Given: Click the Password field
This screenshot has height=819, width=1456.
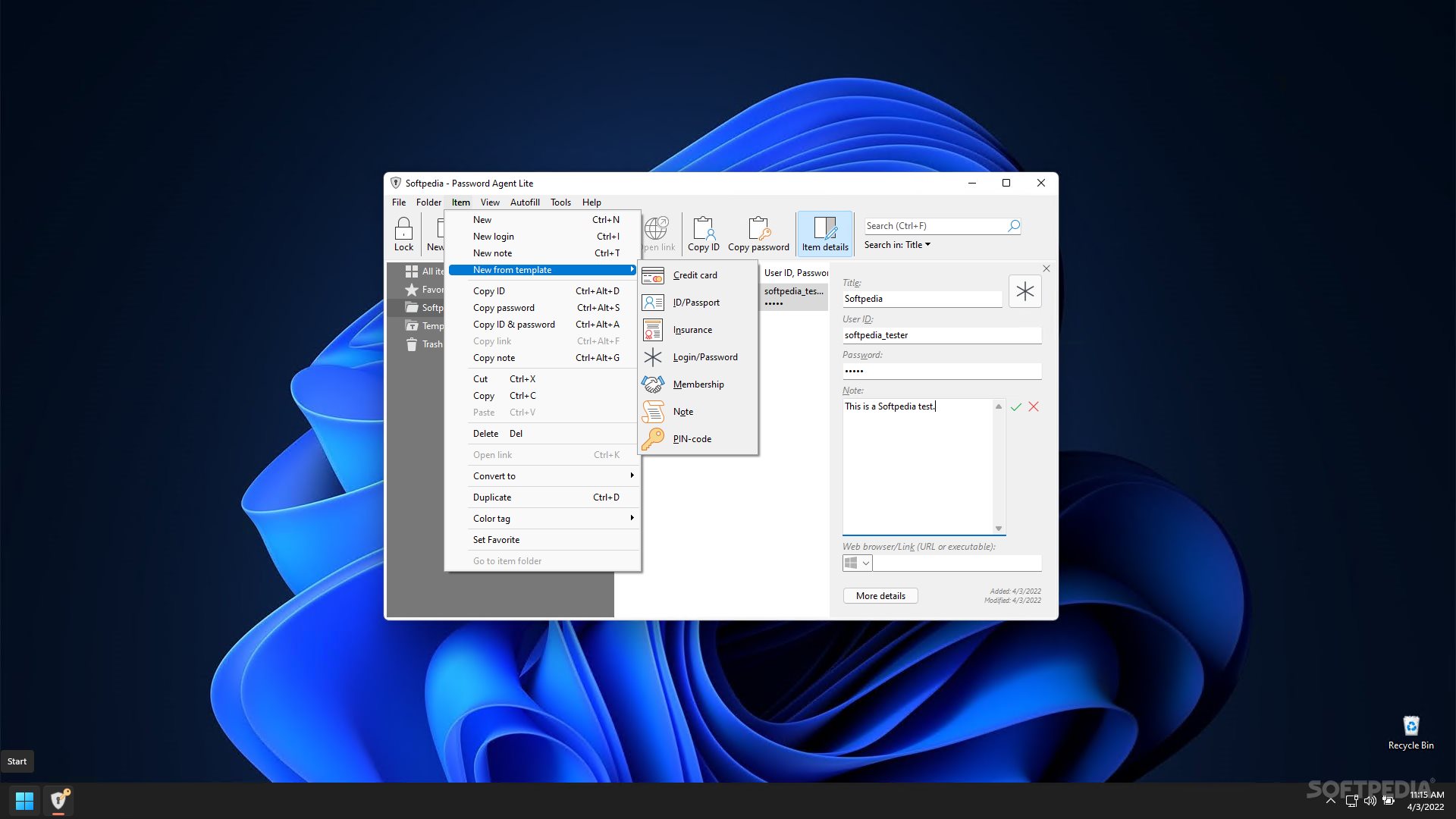Looking at the screenshot, I should pyautogui.click(x=942, y=371).
